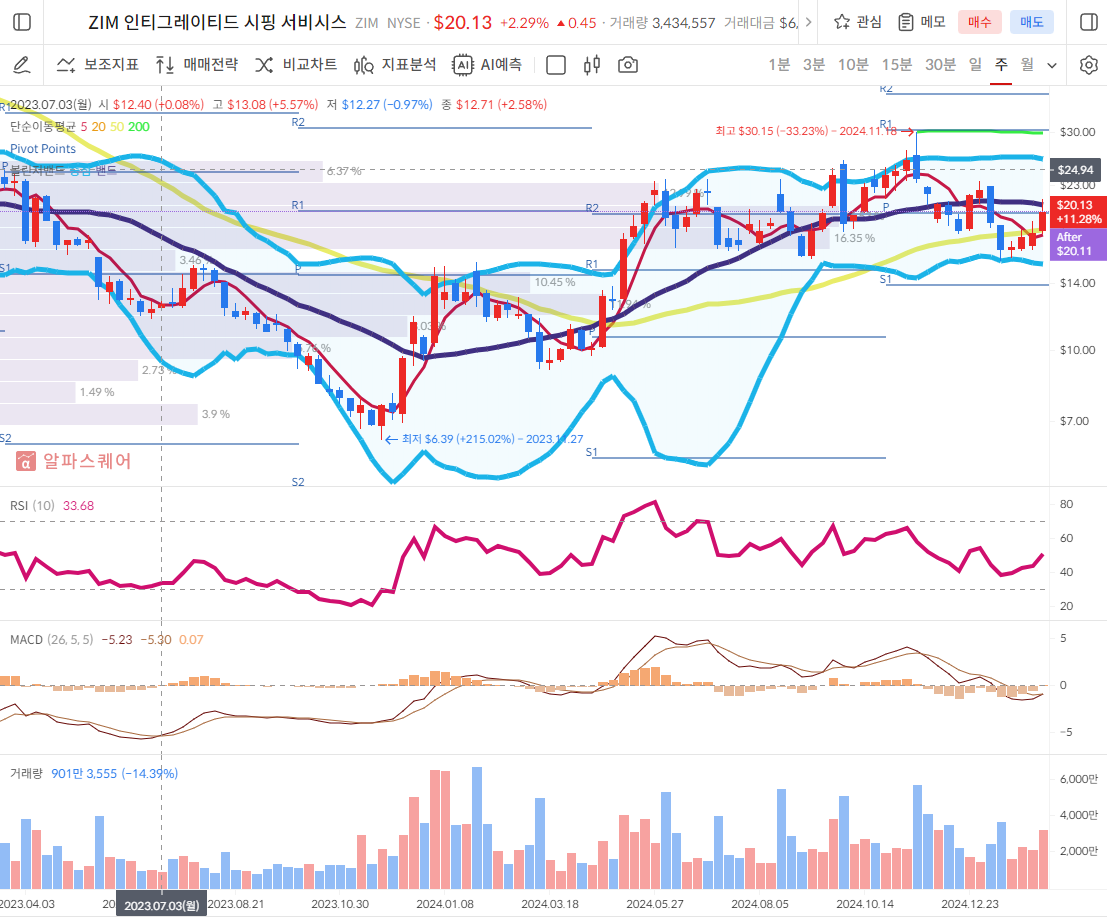Select the pencil drawing tool
Screen dimensions: 1107x917
22,65
